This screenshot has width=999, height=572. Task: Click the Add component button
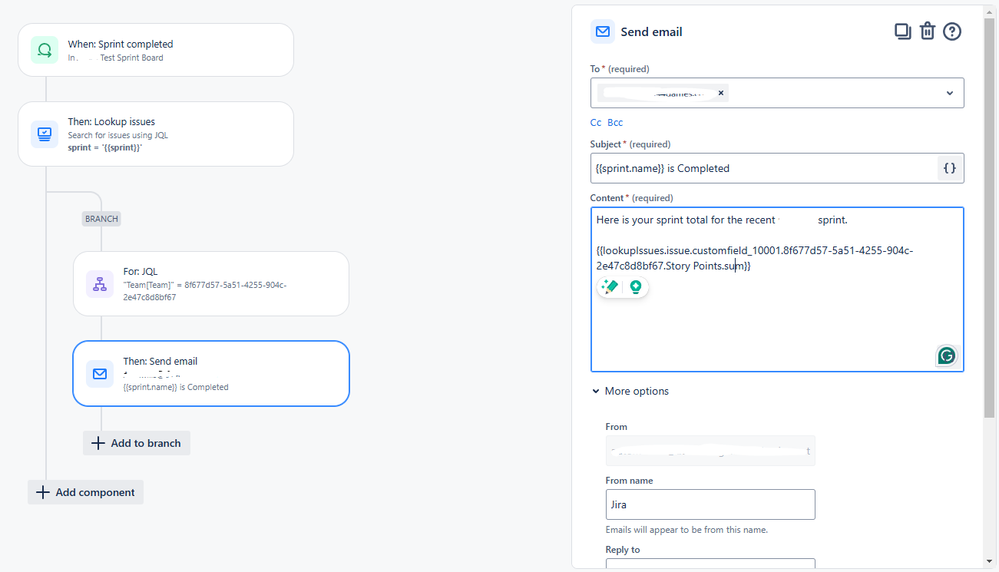tap(85, 492)
